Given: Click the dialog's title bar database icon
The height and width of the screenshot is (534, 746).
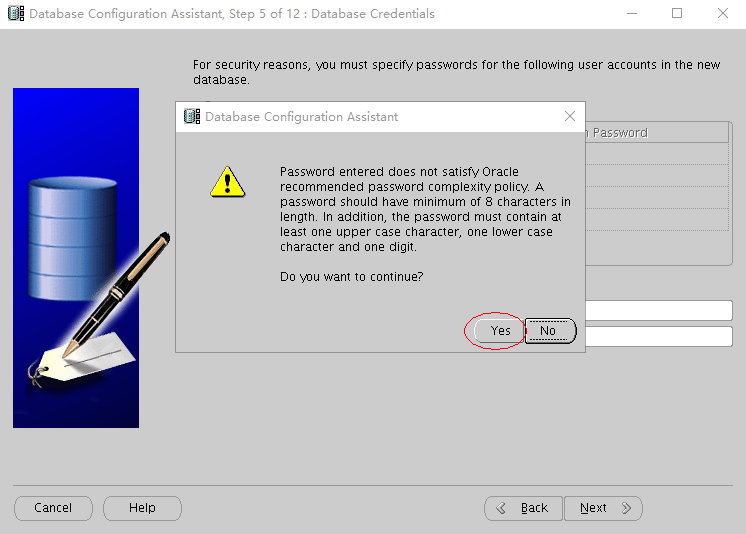Looking at the screenshot, I should pos(192,116).
